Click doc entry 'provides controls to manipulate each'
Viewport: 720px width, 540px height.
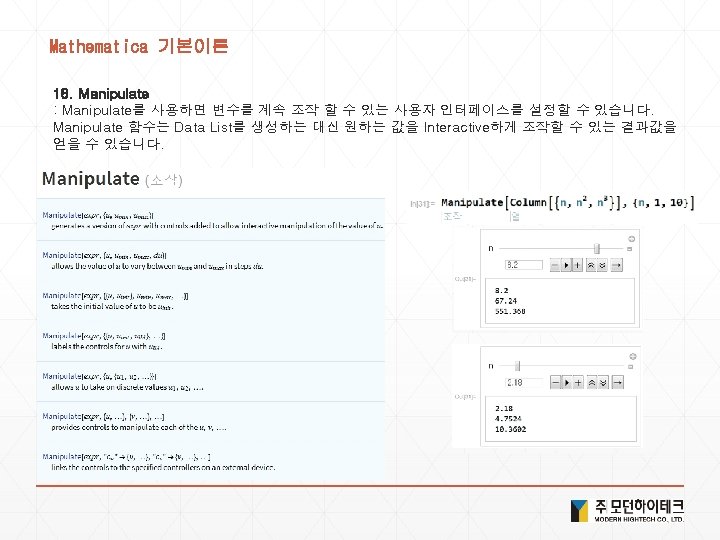coord(139,427)
